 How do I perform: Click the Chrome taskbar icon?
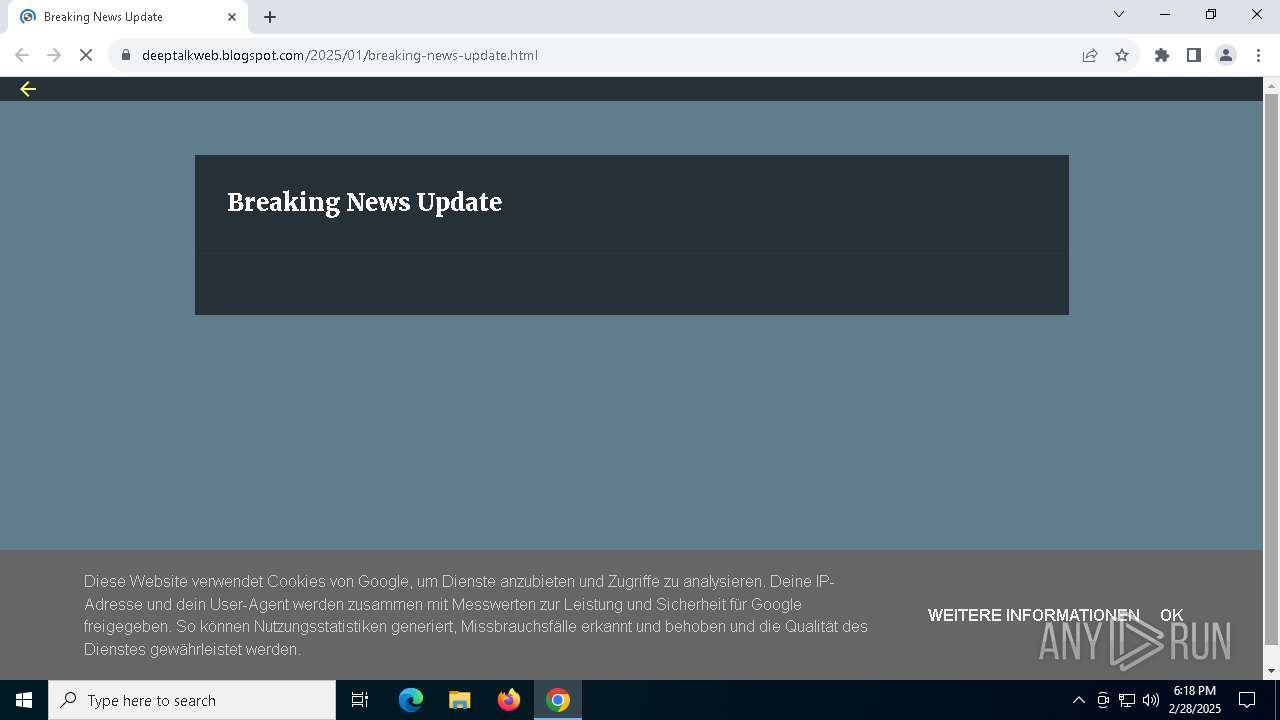point(558,700)
